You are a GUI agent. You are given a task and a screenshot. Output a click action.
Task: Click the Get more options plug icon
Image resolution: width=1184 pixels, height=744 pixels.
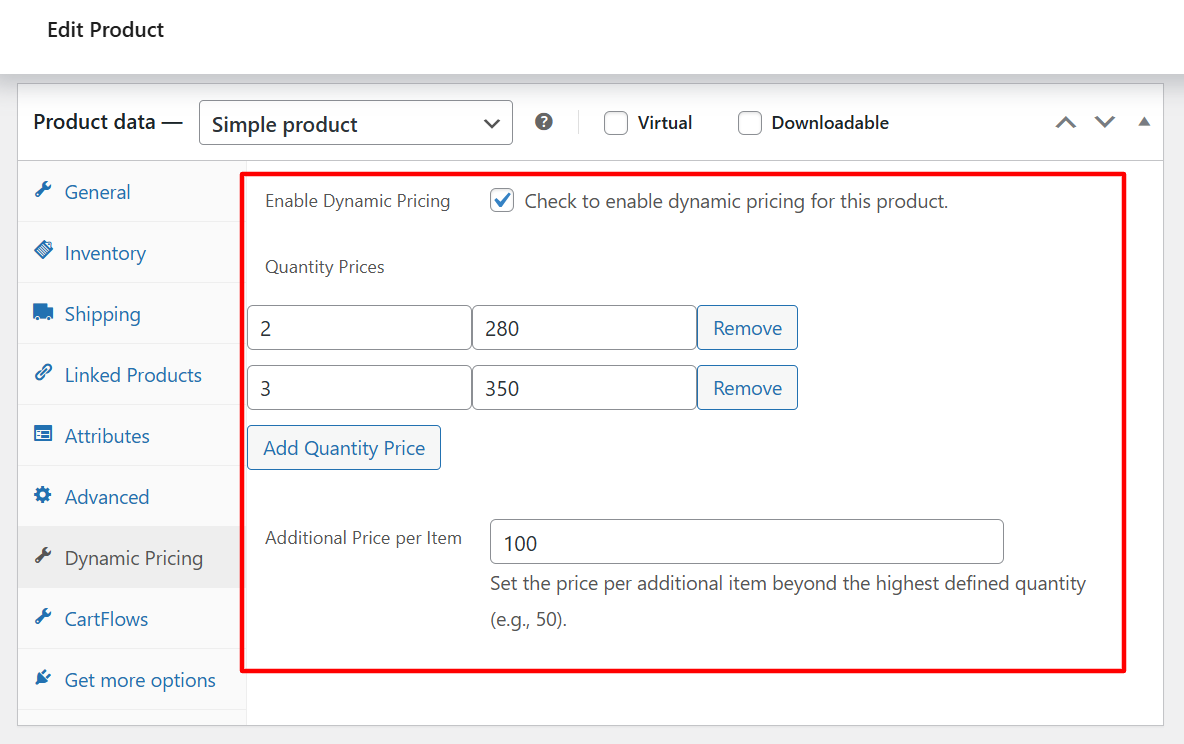coord(43,678)
